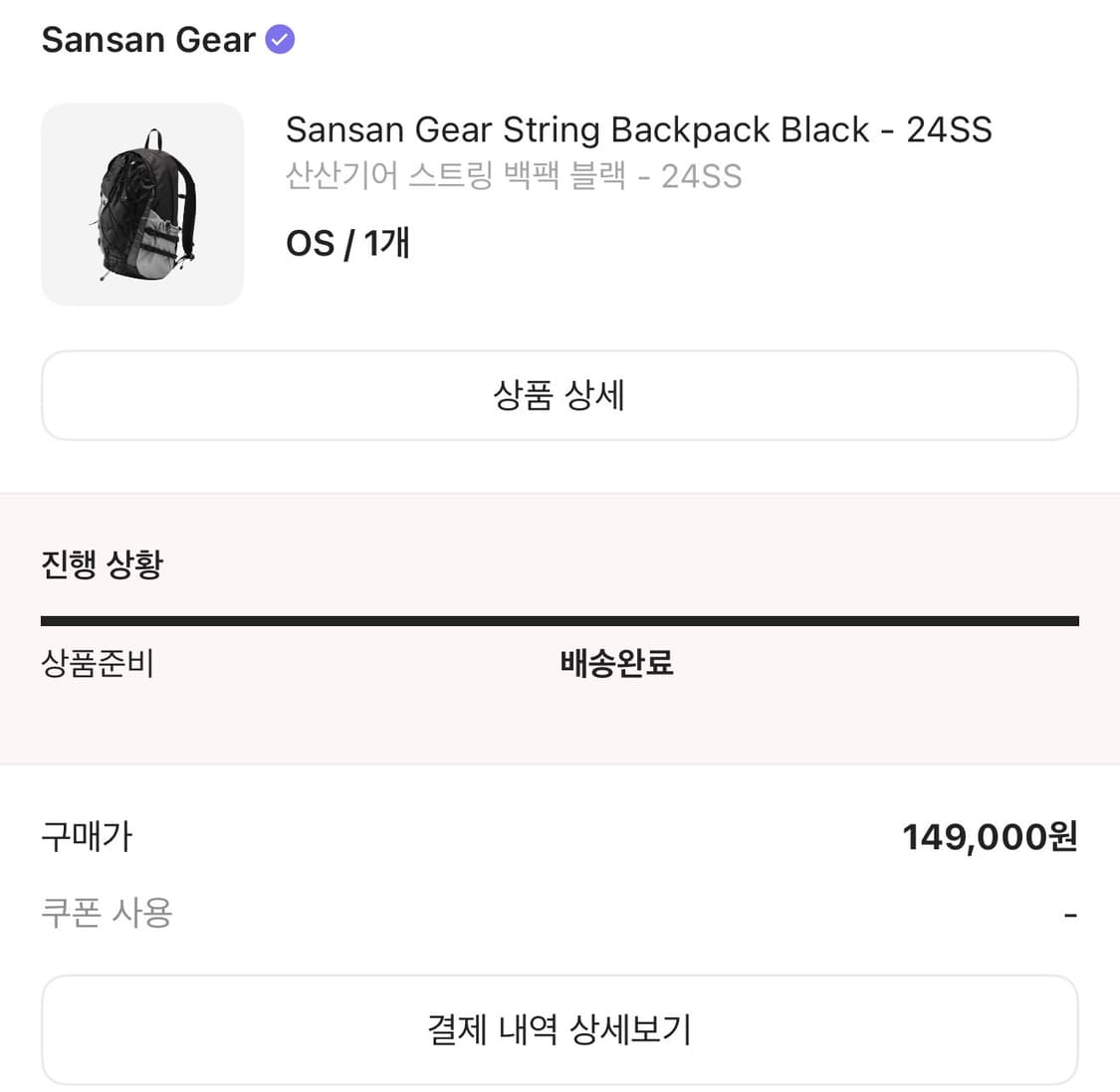Screen dimensions: 1120x1092
Task: Click the 배송완료 delivery status label
Action: point(616,664)
